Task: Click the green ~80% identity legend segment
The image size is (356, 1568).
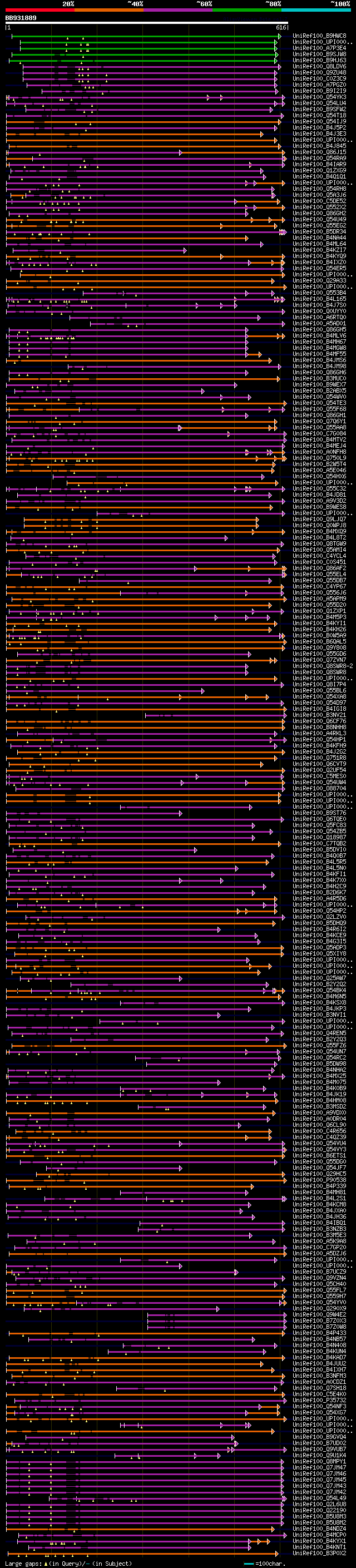Action: pos(247,11)
